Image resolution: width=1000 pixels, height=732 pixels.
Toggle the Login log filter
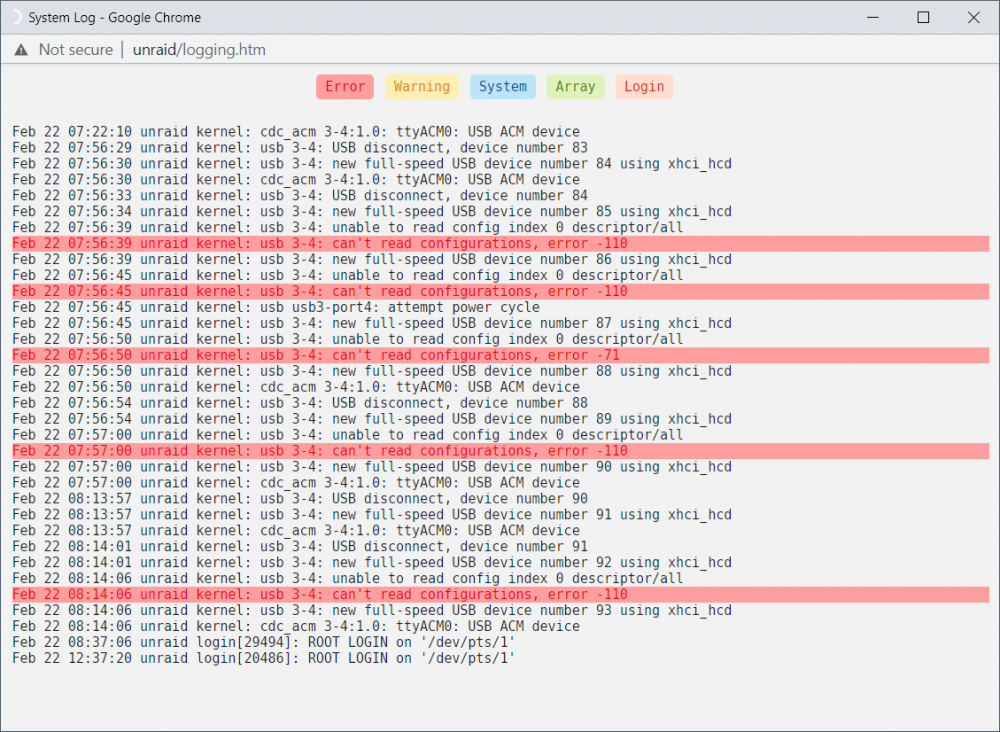point(644,87)
